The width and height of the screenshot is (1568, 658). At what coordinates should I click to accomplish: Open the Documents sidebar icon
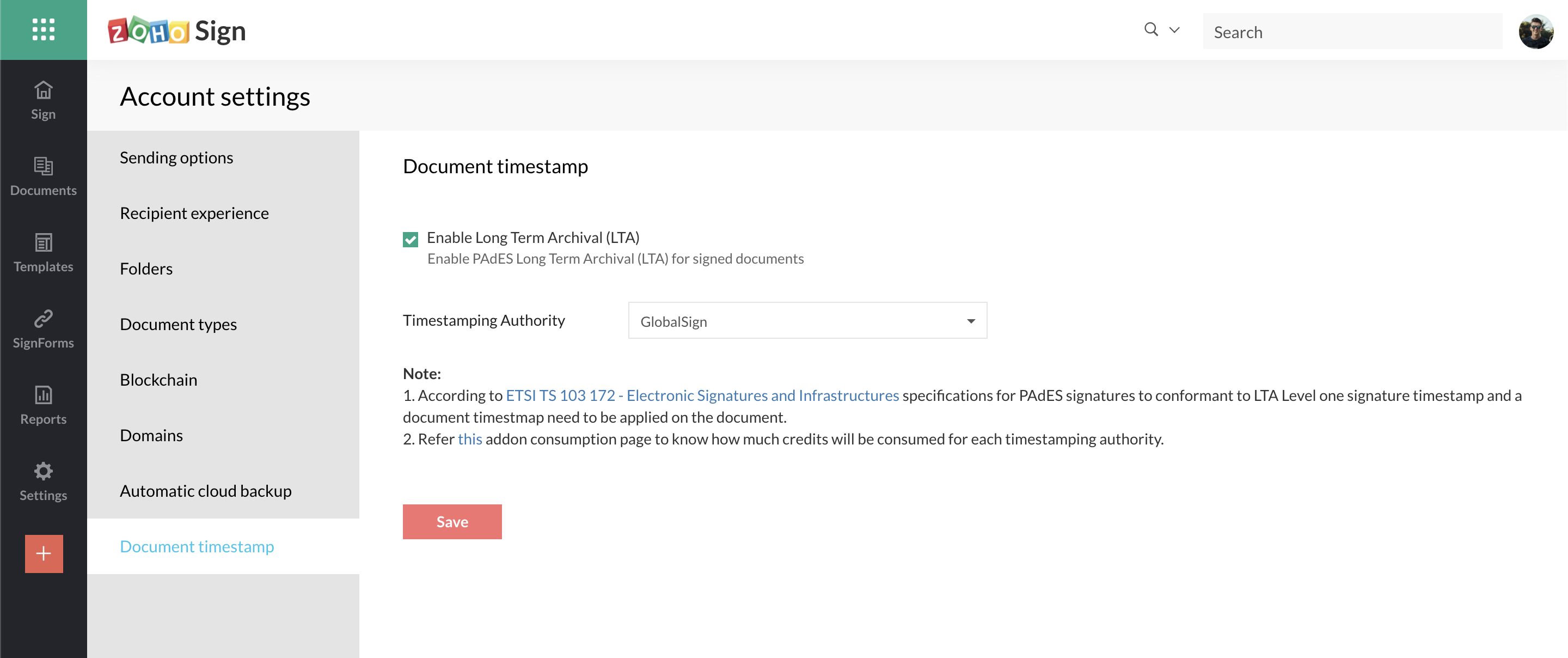coord(43,166)
